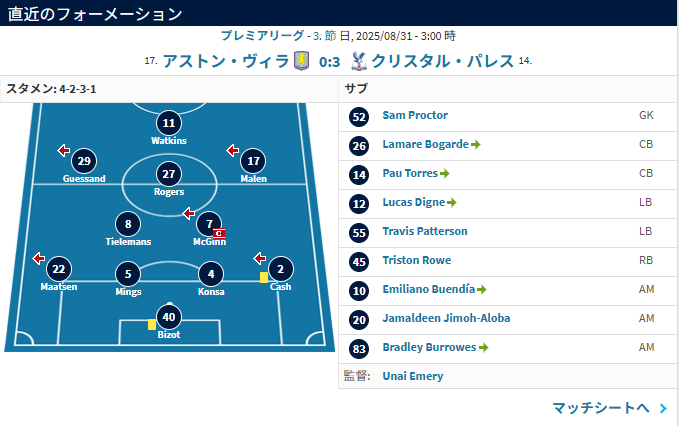679x426 pixels.
Task: Open the クリスタル・パレス team link
Action: [x=443, y=61]
